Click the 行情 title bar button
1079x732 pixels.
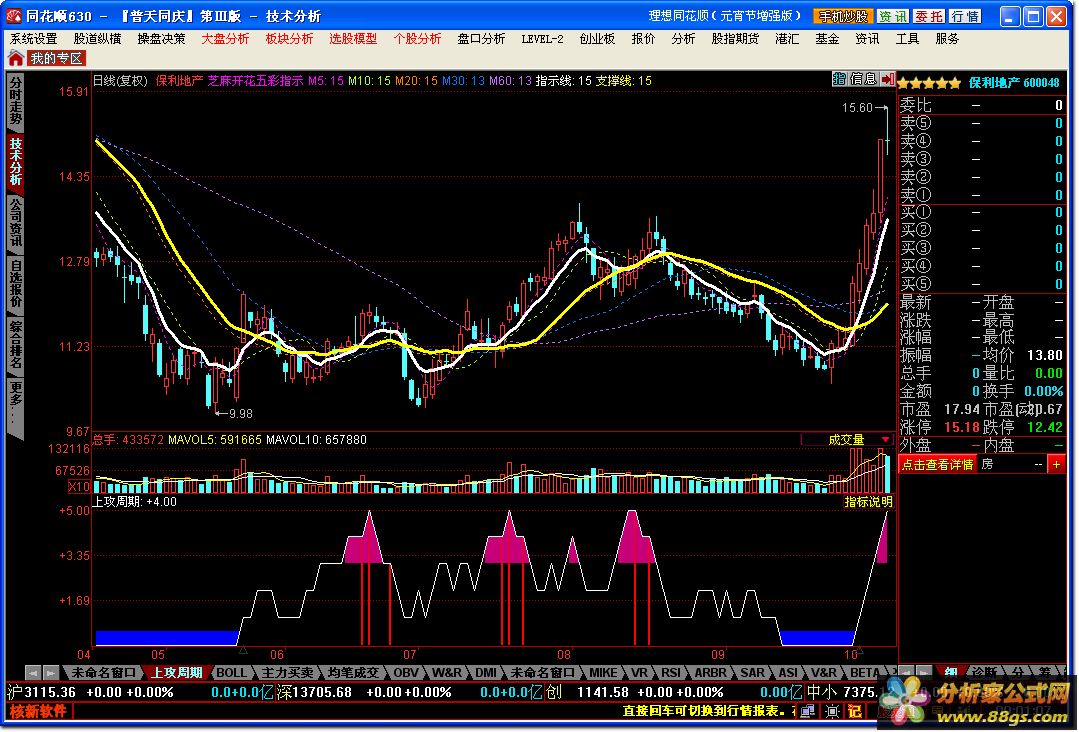(965, 16)
